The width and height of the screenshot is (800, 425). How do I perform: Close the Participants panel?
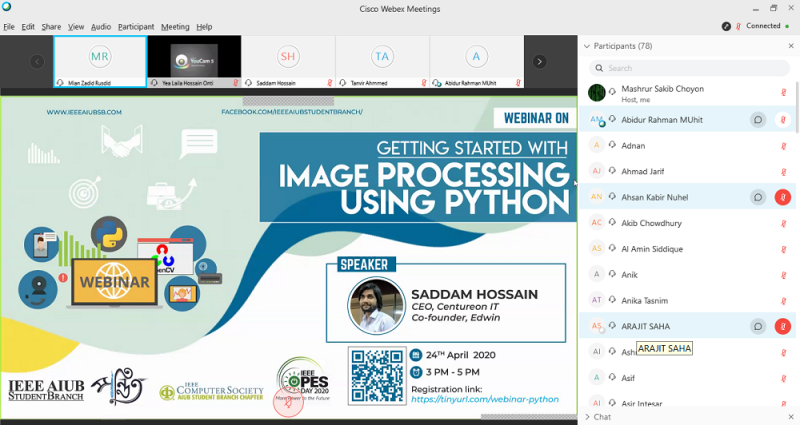pos(791,46)
